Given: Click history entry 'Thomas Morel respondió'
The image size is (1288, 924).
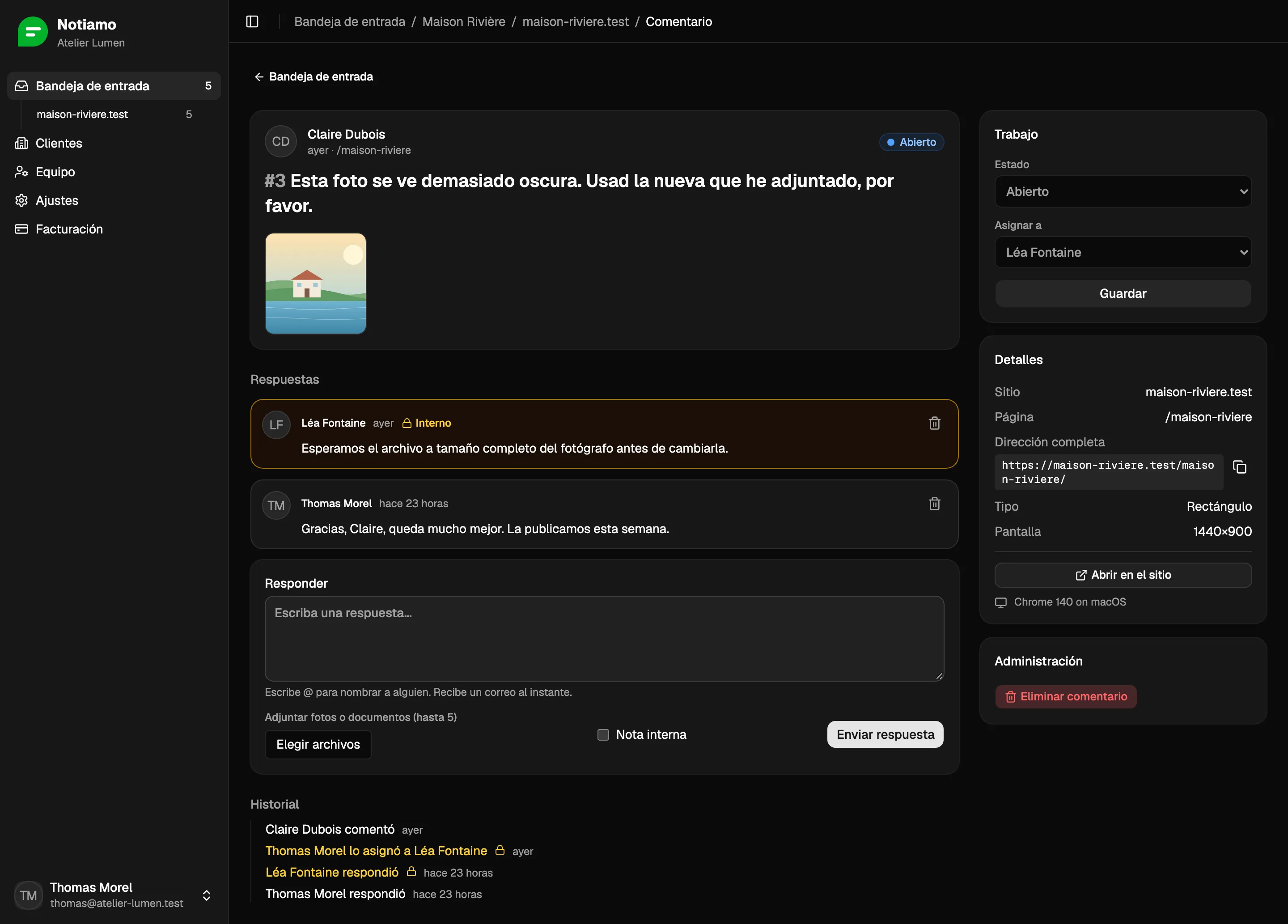Looking at the screenshot, I should [335, 894].
